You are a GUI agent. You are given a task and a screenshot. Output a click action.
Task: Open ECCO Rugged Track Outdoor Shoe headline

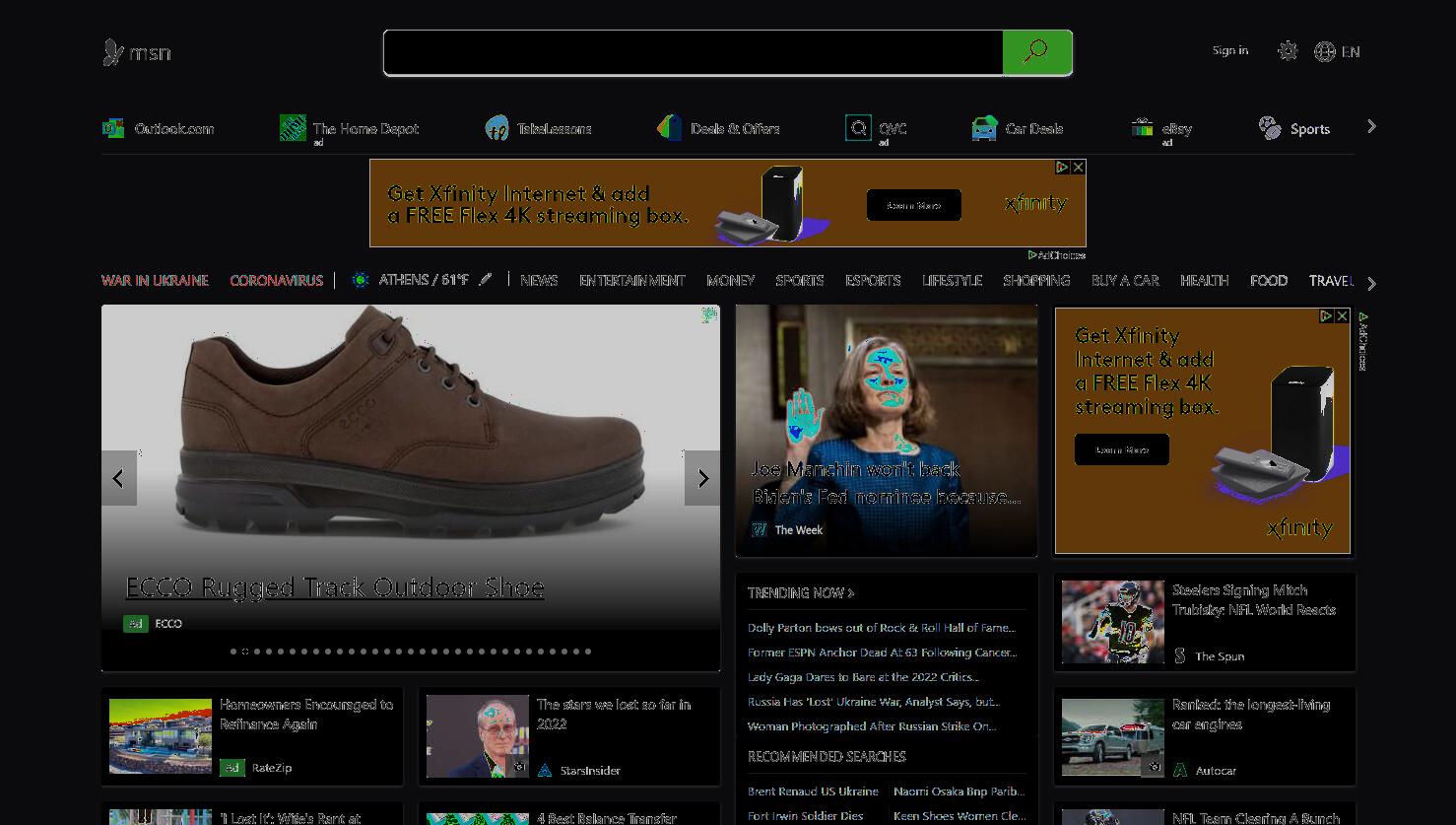point(335,587)
